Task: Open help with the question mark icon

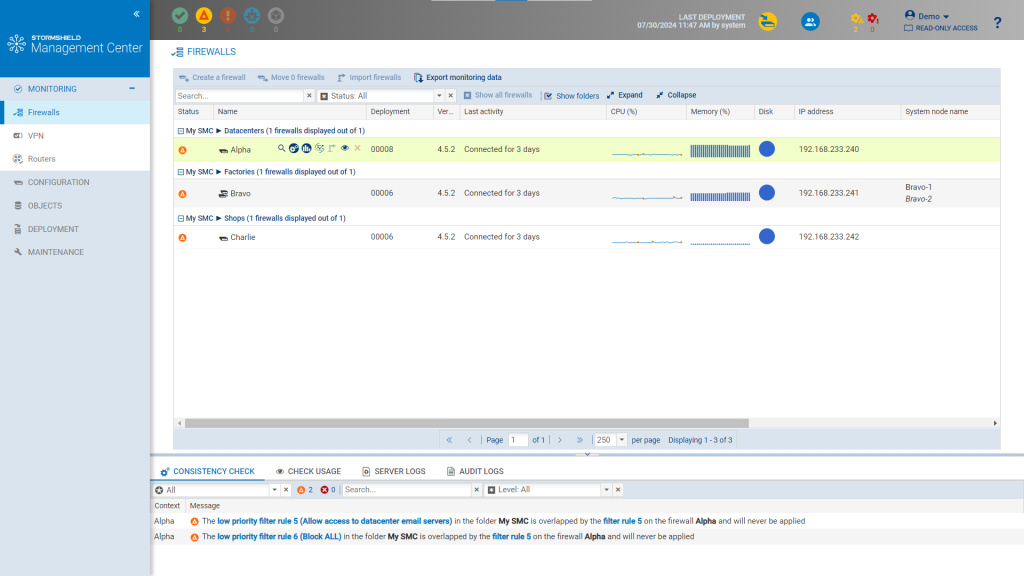Action: [x=997, y=23]
